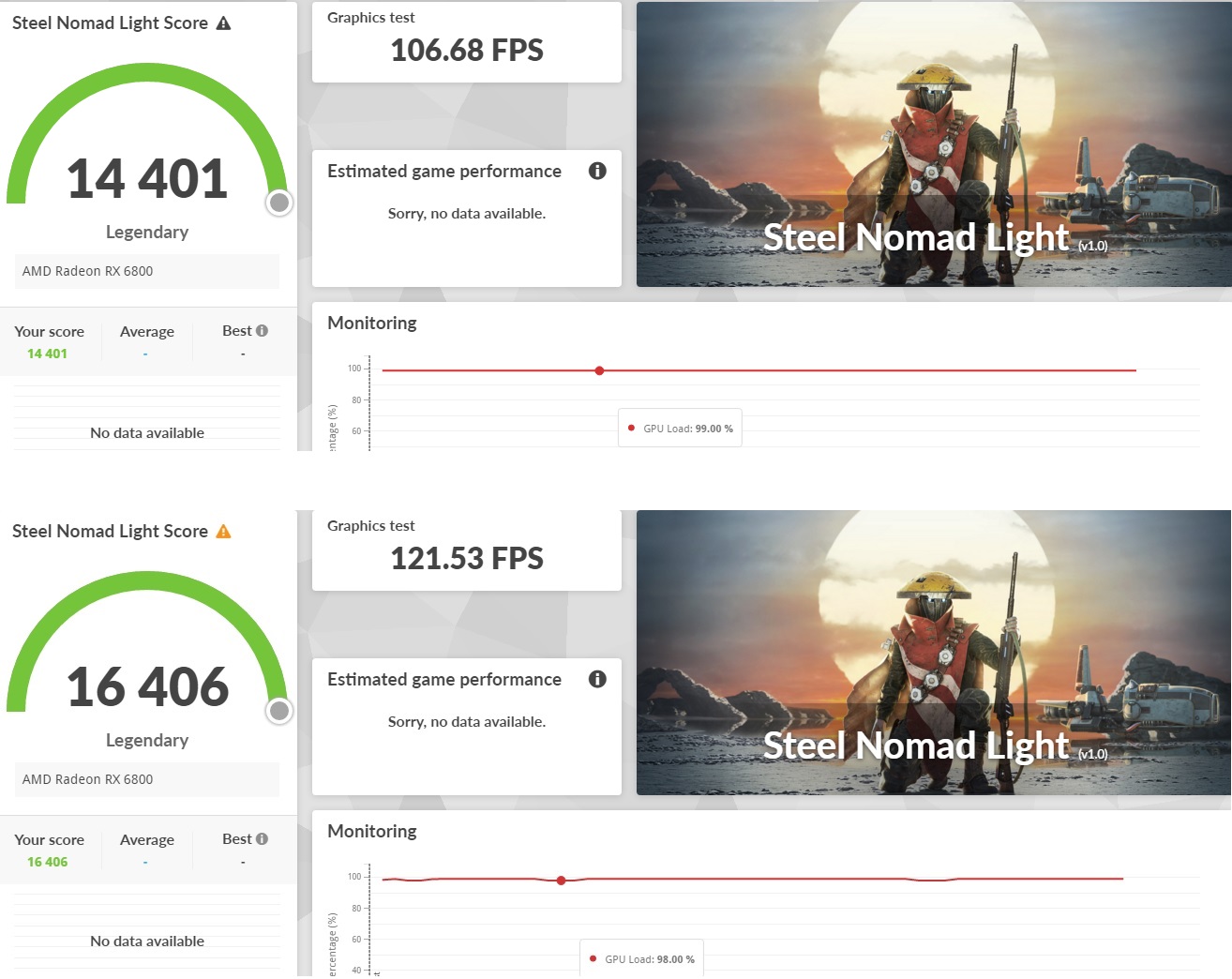Viewport: 1232px width, 979px height.
Task: Click the Steel Nomad Light Score title above 14 401
Action: [x=110, y=23]
